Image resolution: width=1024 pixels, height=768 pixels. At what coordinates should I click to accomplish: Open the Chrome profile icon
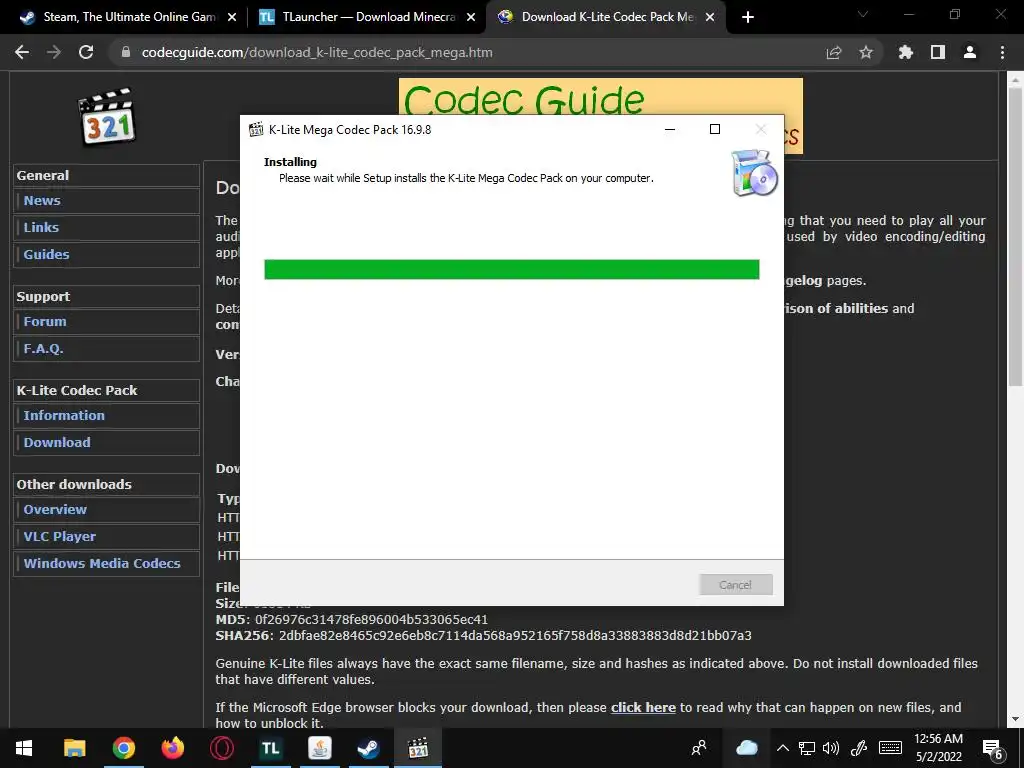(x=970, y=52)
